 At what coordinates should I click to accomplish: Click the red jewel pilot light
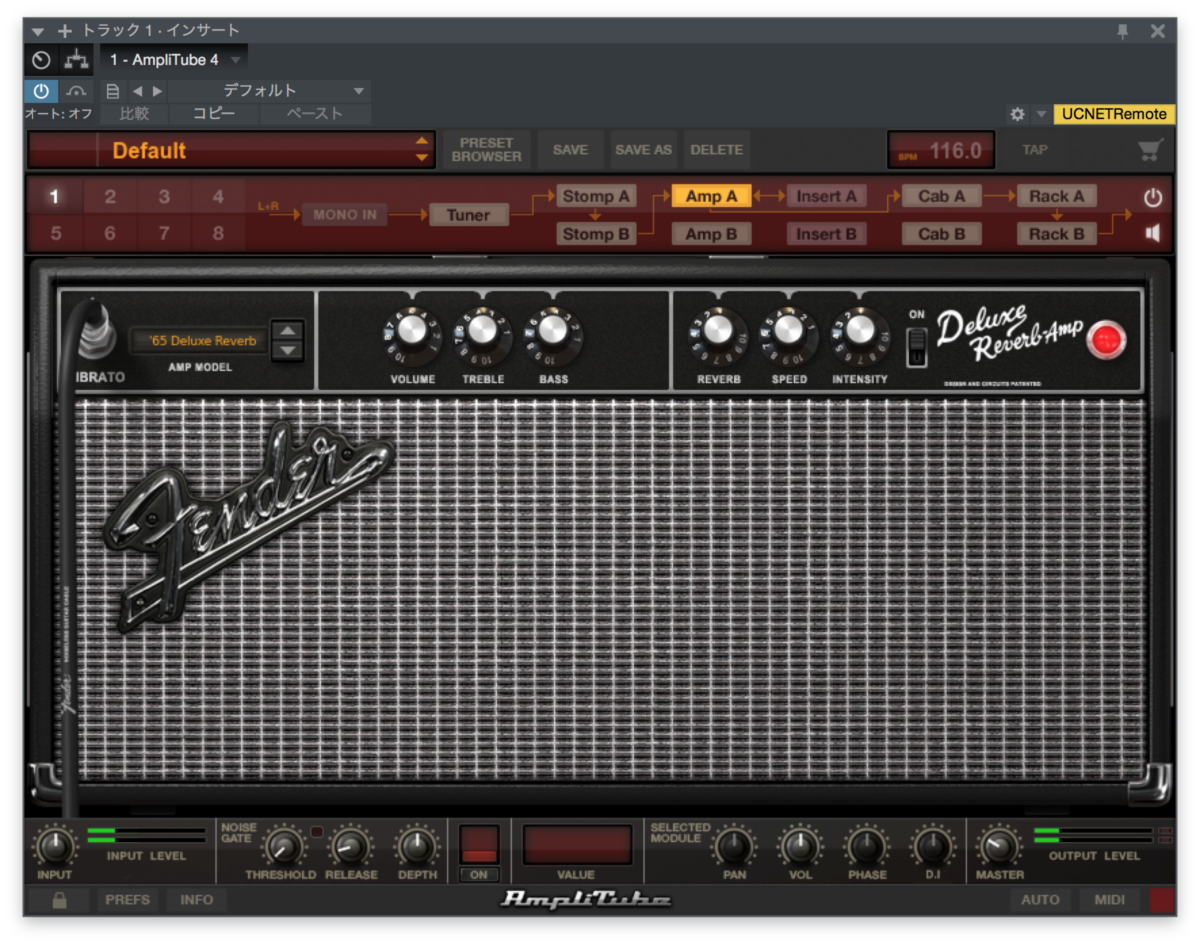[x=1106, y=341]
